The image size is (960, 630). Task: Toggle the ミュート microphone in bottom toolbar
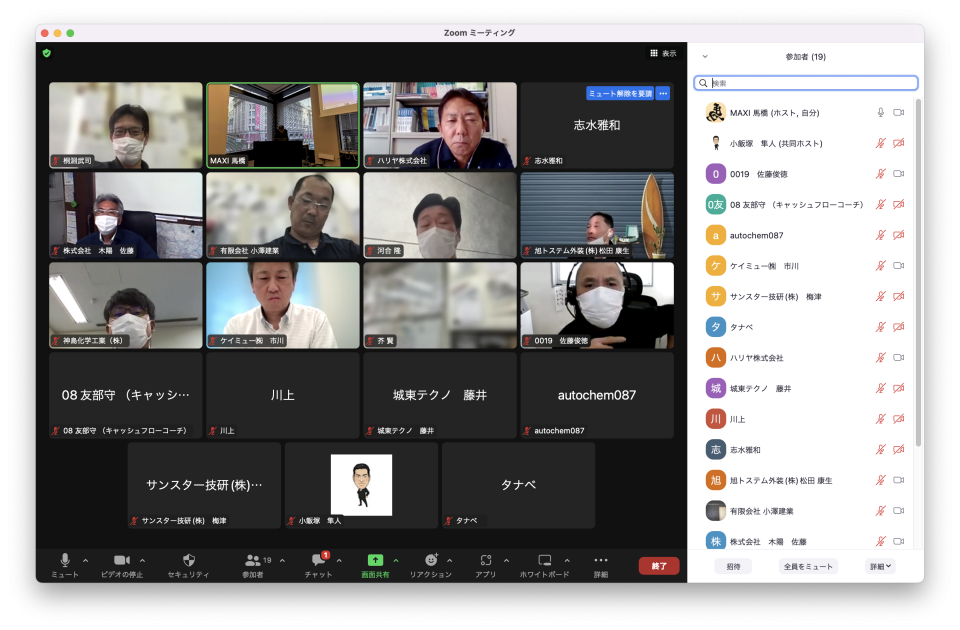click(x=65, y=560)
